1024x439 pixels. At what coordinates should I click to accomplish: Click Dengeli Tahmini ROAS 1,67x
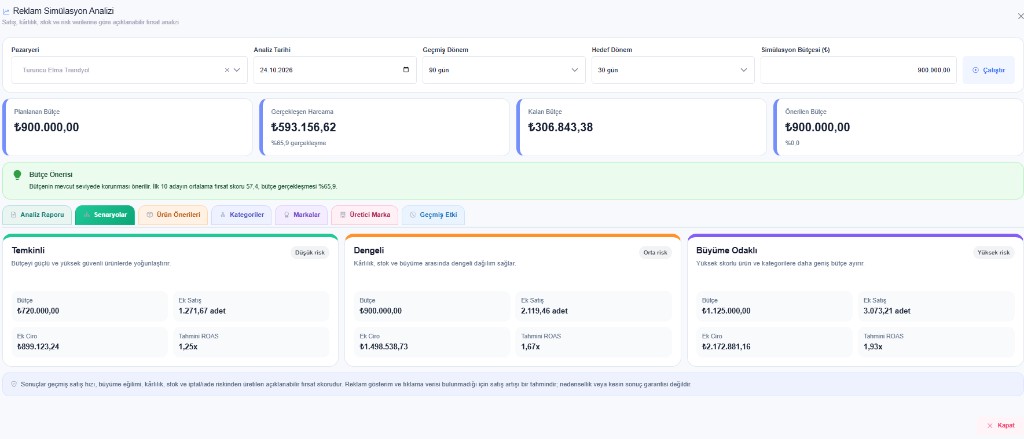(x=530, y=347)
